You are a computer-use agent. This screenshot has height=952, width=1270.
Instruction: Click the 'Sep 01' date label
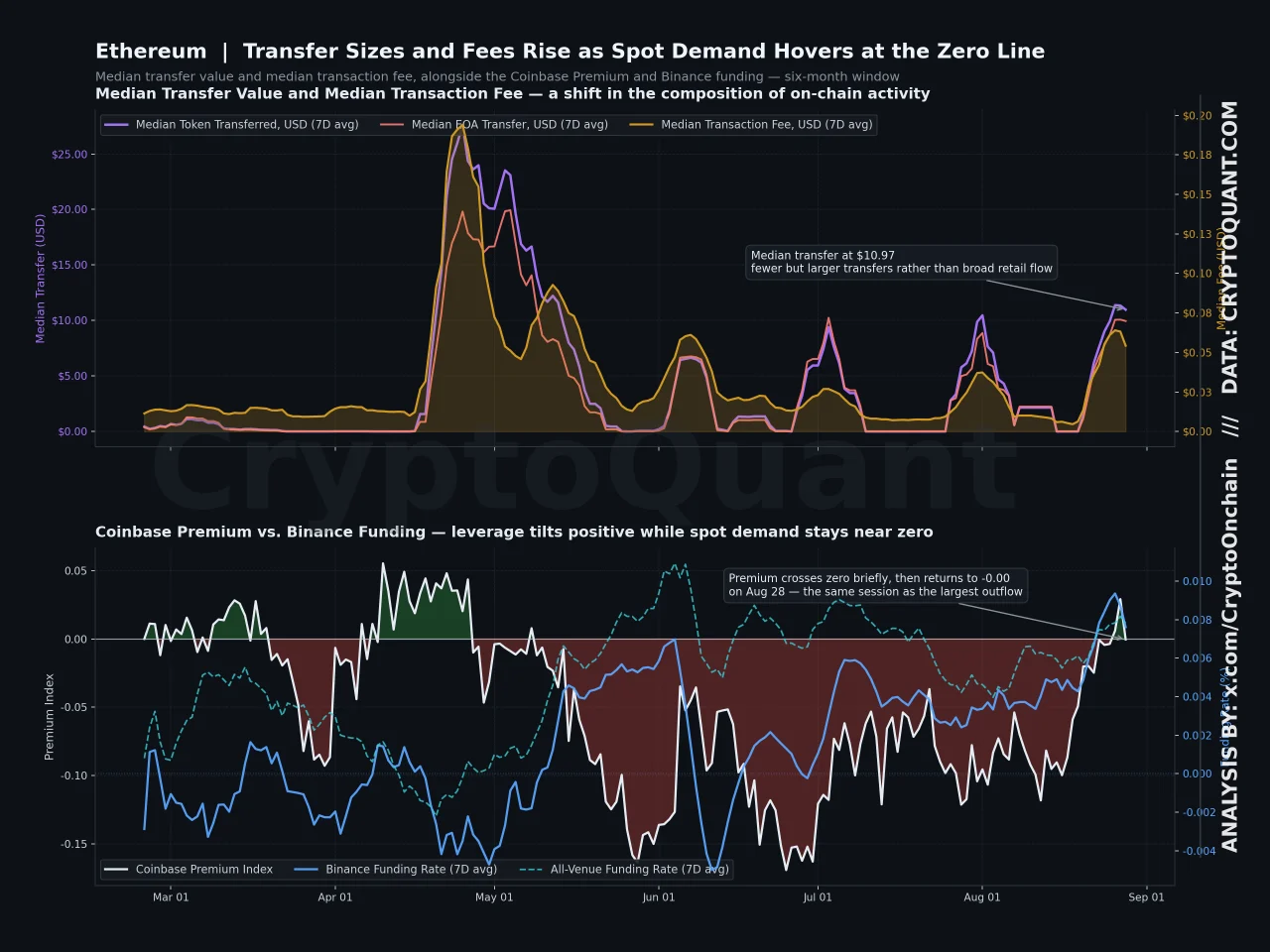pos(1146,897)
